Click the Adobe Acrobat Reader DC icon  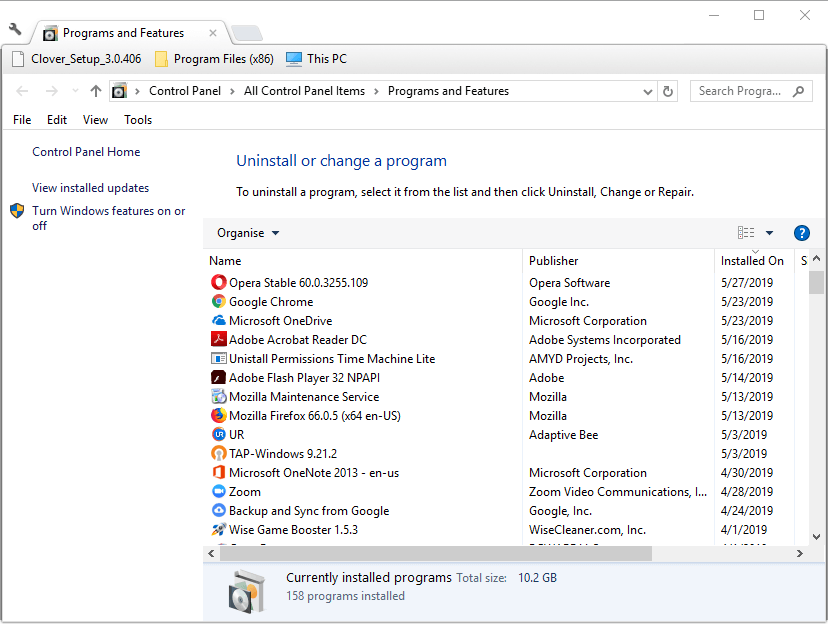219,339
